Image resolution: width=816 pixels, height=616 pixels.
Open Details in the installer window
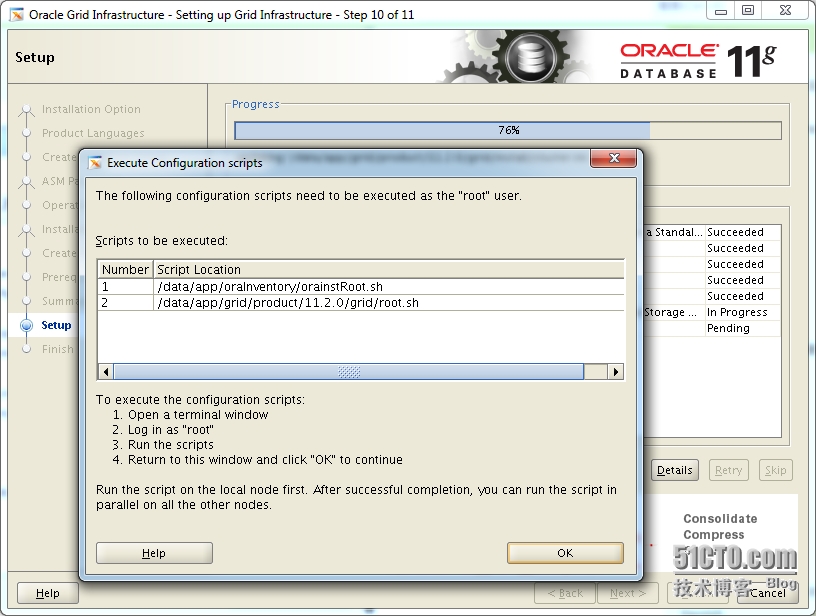click(x=674, y=470)
